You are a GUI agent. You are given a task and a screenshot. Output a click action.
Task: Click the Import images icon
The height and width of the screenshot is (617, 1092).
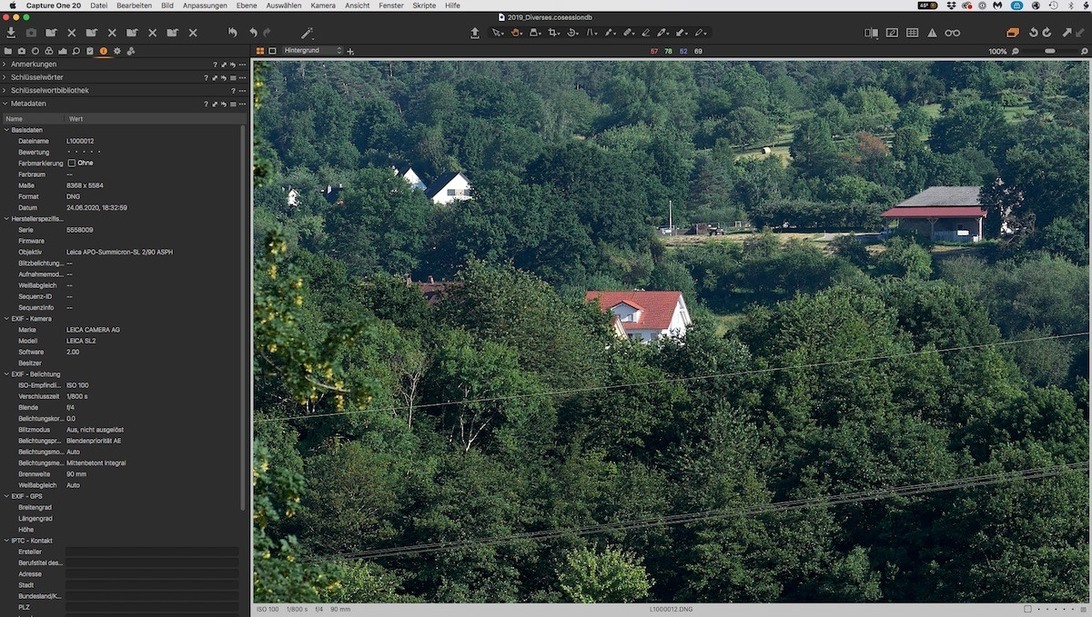click(x=11, y=33)
